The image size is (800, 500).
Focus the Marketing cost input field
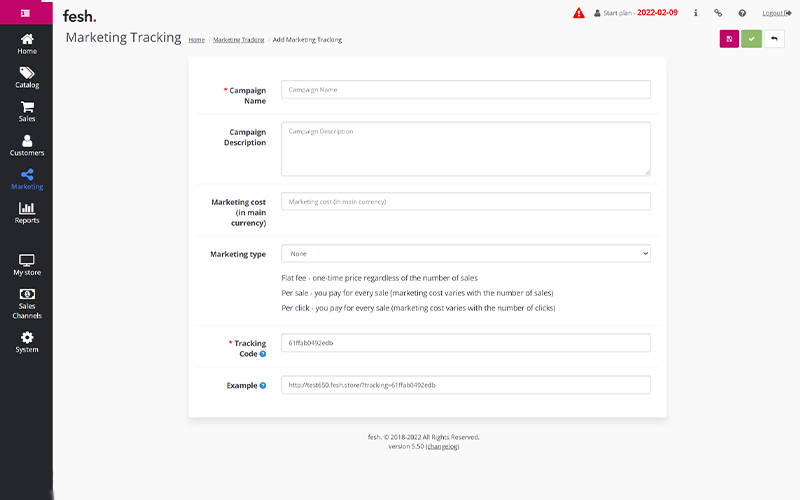tap(465, 202)
